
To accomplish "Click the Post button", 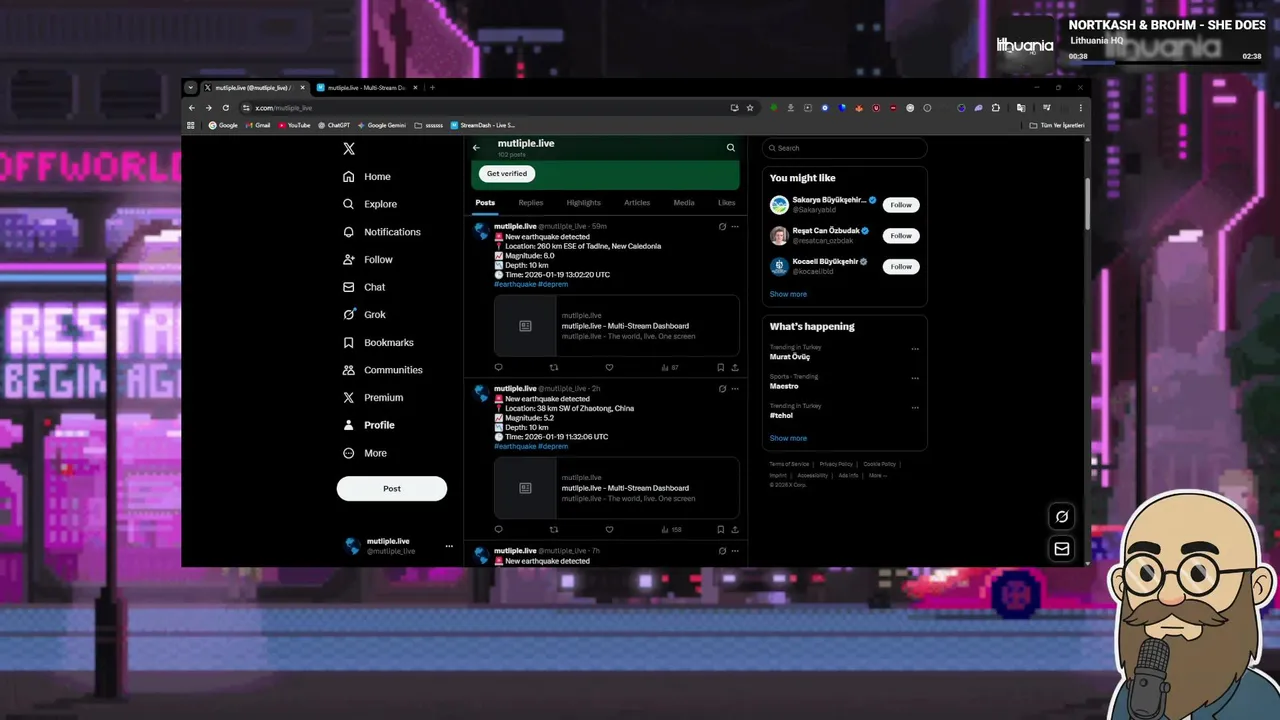I will click(x=392, y=489).
